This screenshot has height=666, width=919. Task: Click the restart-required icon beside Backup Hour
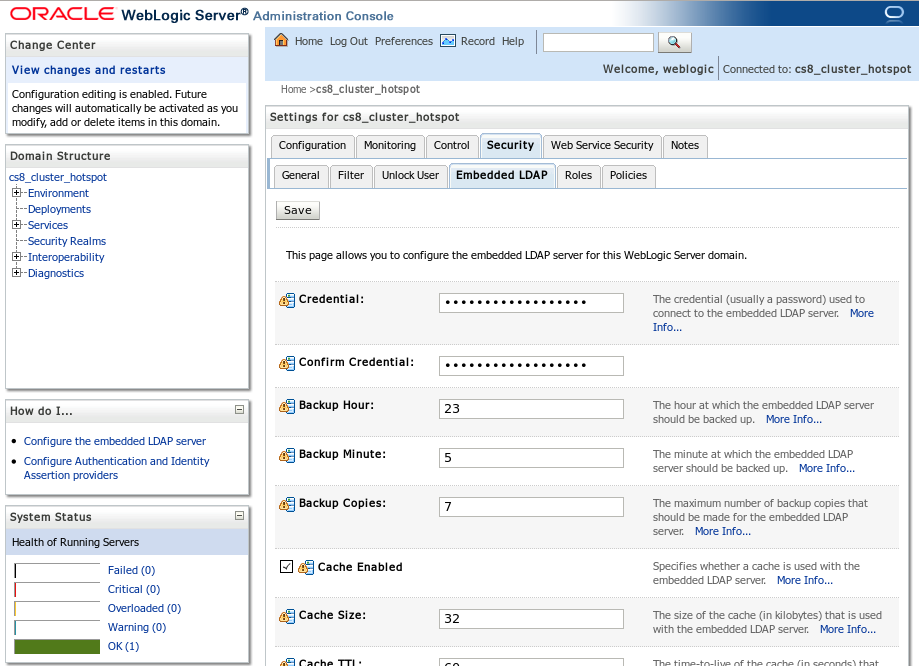(287, 406)
